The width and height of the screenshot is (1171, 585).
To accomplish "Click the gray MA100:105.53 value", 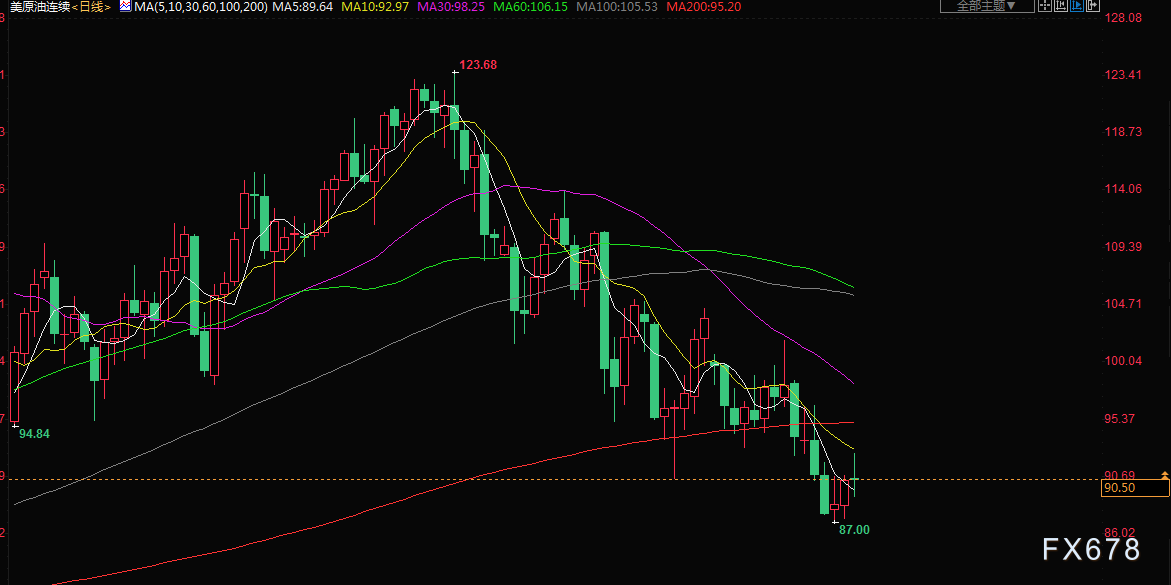I will 617,7.
